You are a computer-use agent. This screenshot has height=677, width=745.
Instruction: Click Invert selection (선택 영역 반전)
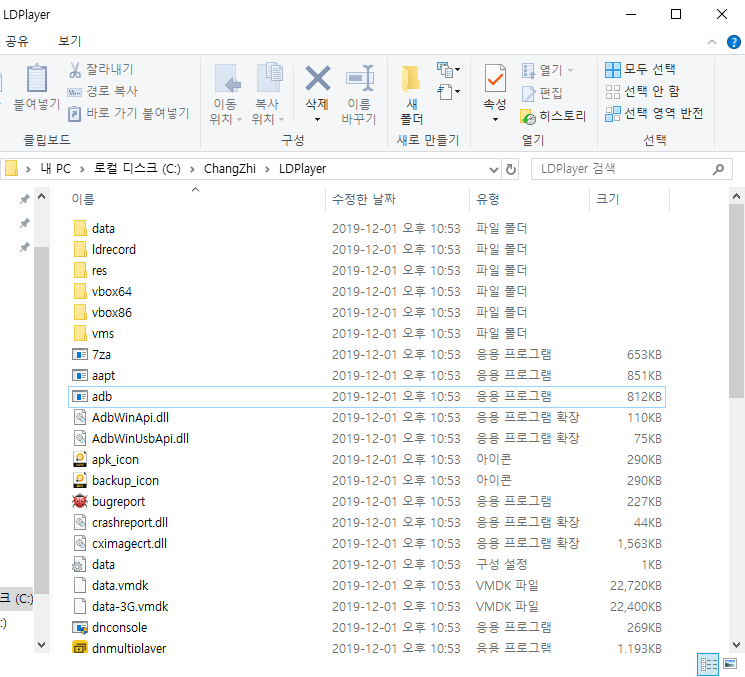click(x=654, y=113)
